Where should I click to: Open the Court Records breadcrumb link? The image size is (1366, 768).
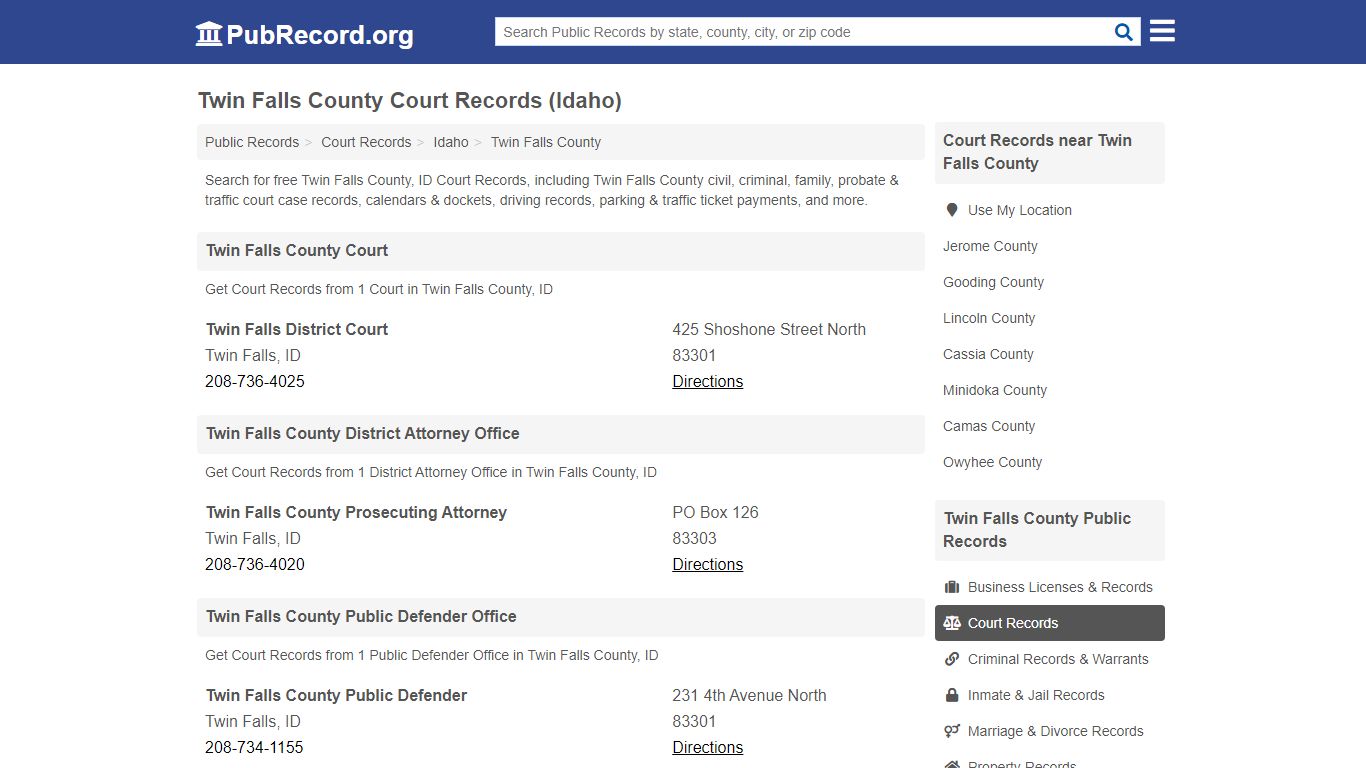pyautogui.click(x=366, y=142)
